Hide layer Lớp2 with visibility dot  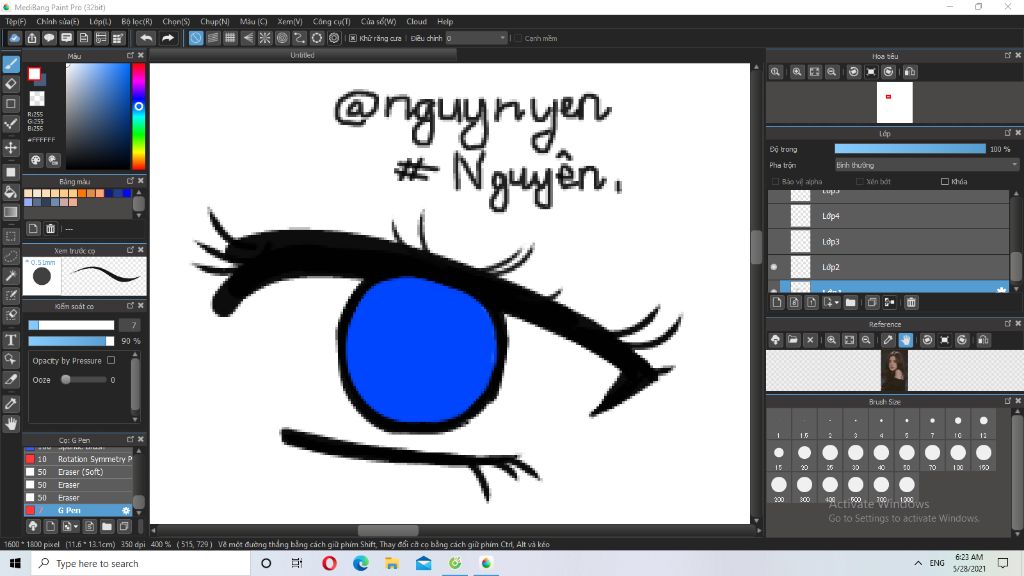tap(774, 266)
